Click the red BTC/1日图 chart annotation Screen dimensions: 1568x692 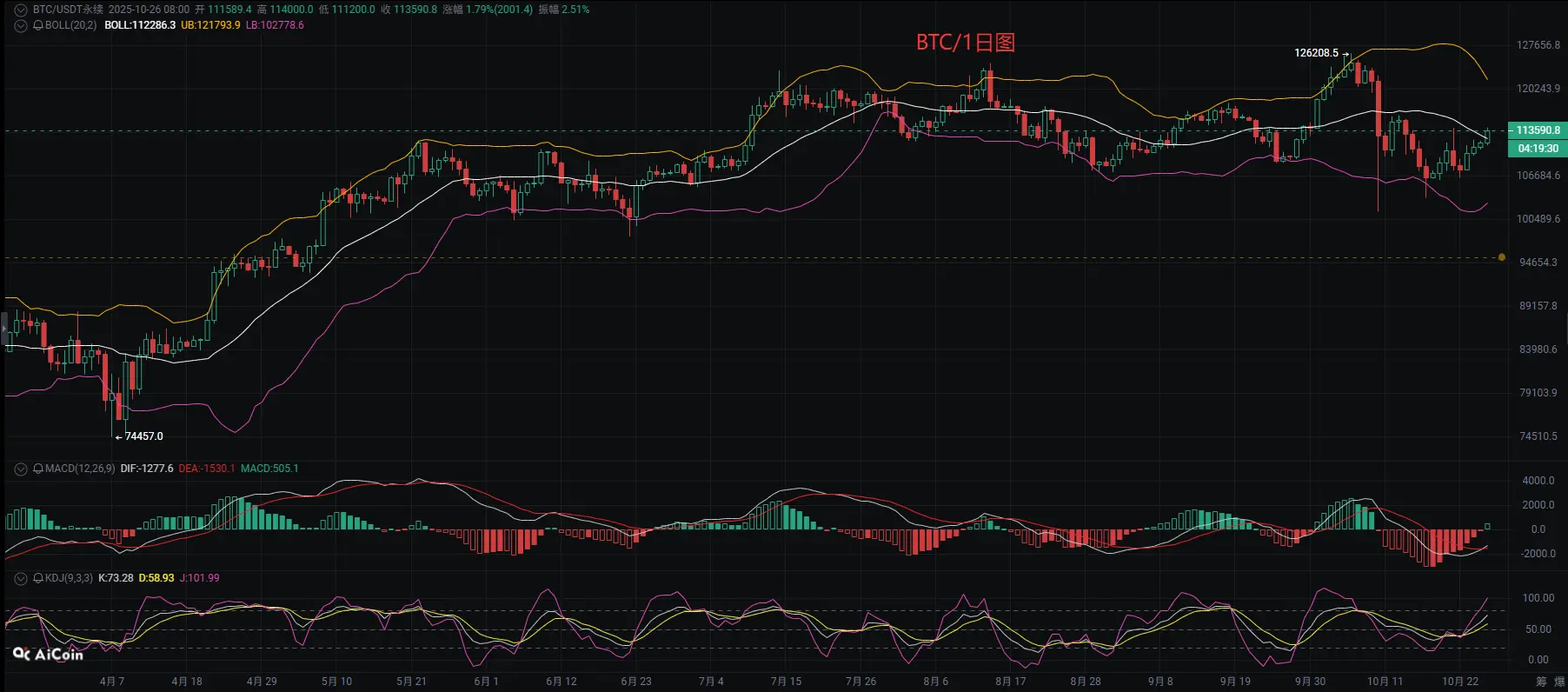tap(966, 43)
